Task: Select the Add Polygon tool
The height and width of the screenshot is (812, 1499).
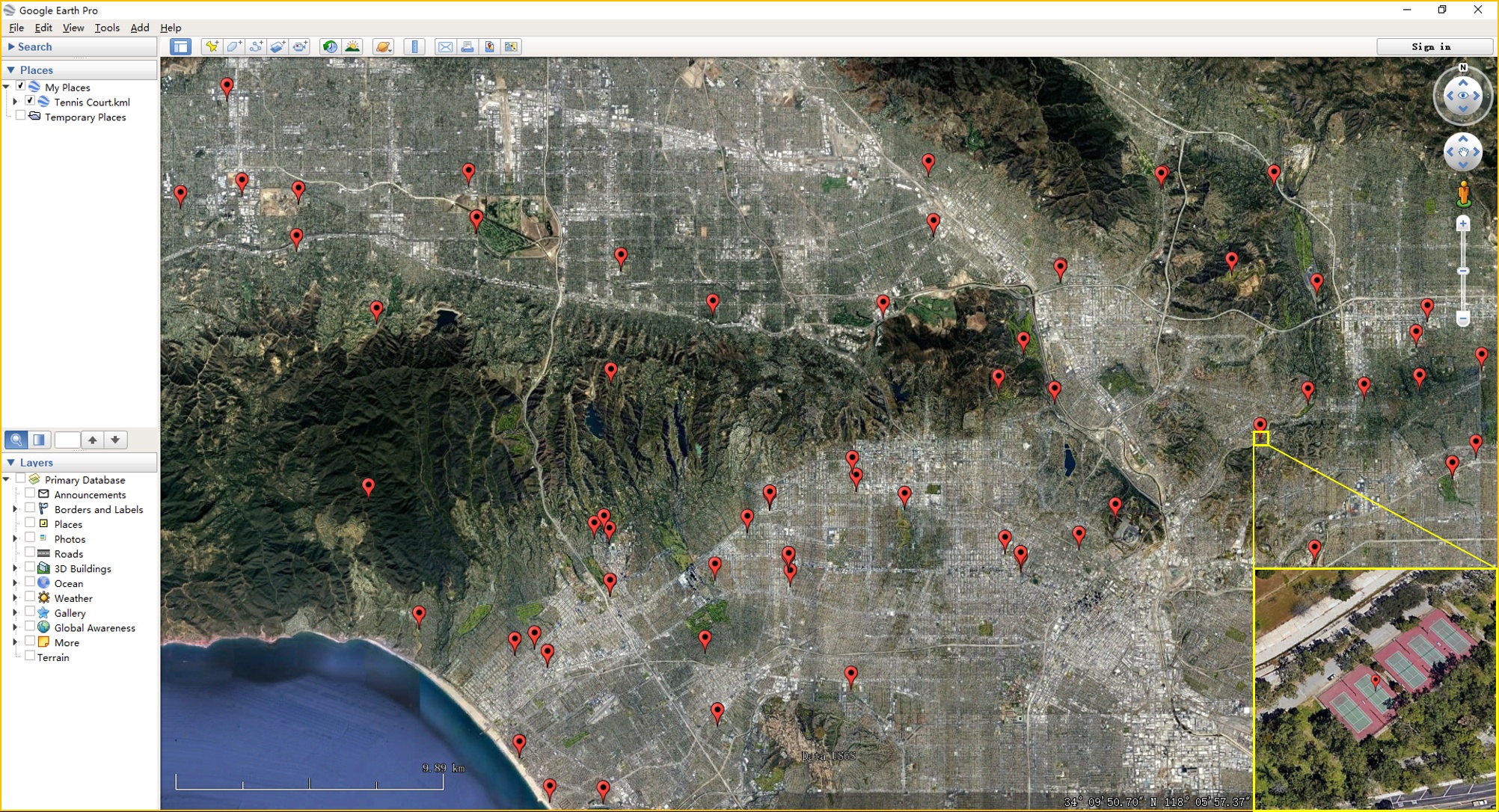Action: tap(234, 46)
